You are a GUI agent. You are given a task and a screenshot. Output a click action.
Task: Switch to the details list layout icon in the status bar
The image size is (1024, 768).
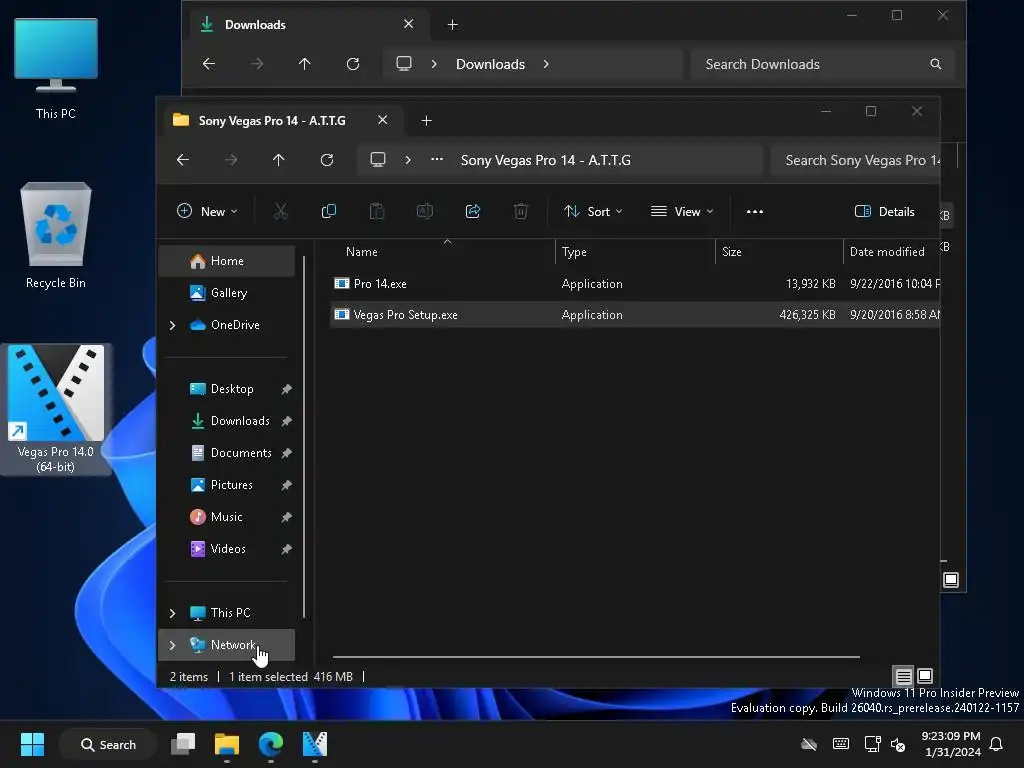click(903, 676)
